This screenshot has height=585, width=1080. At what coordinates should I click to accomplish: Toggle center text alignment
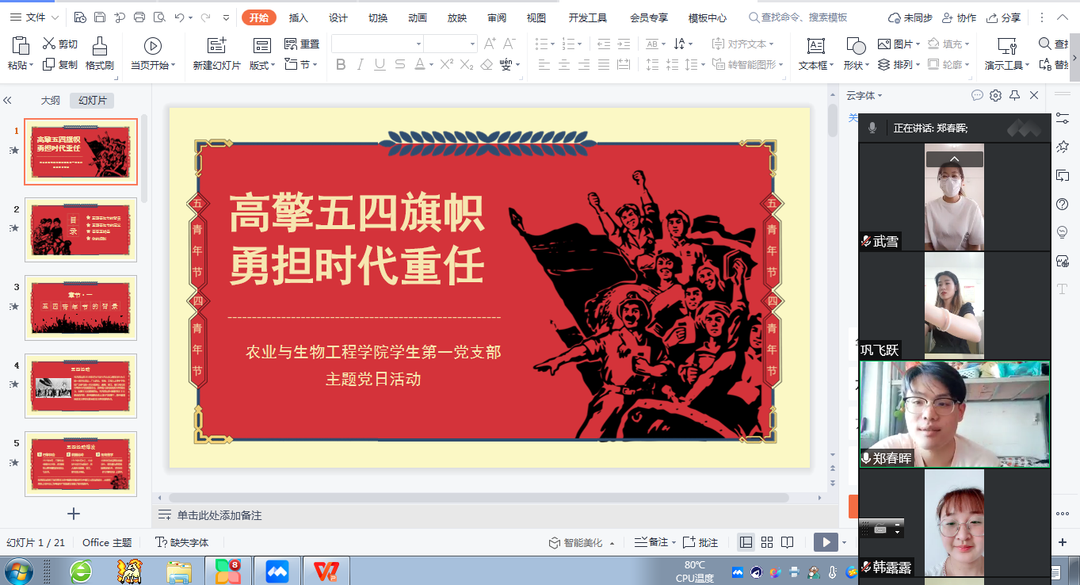563,65
